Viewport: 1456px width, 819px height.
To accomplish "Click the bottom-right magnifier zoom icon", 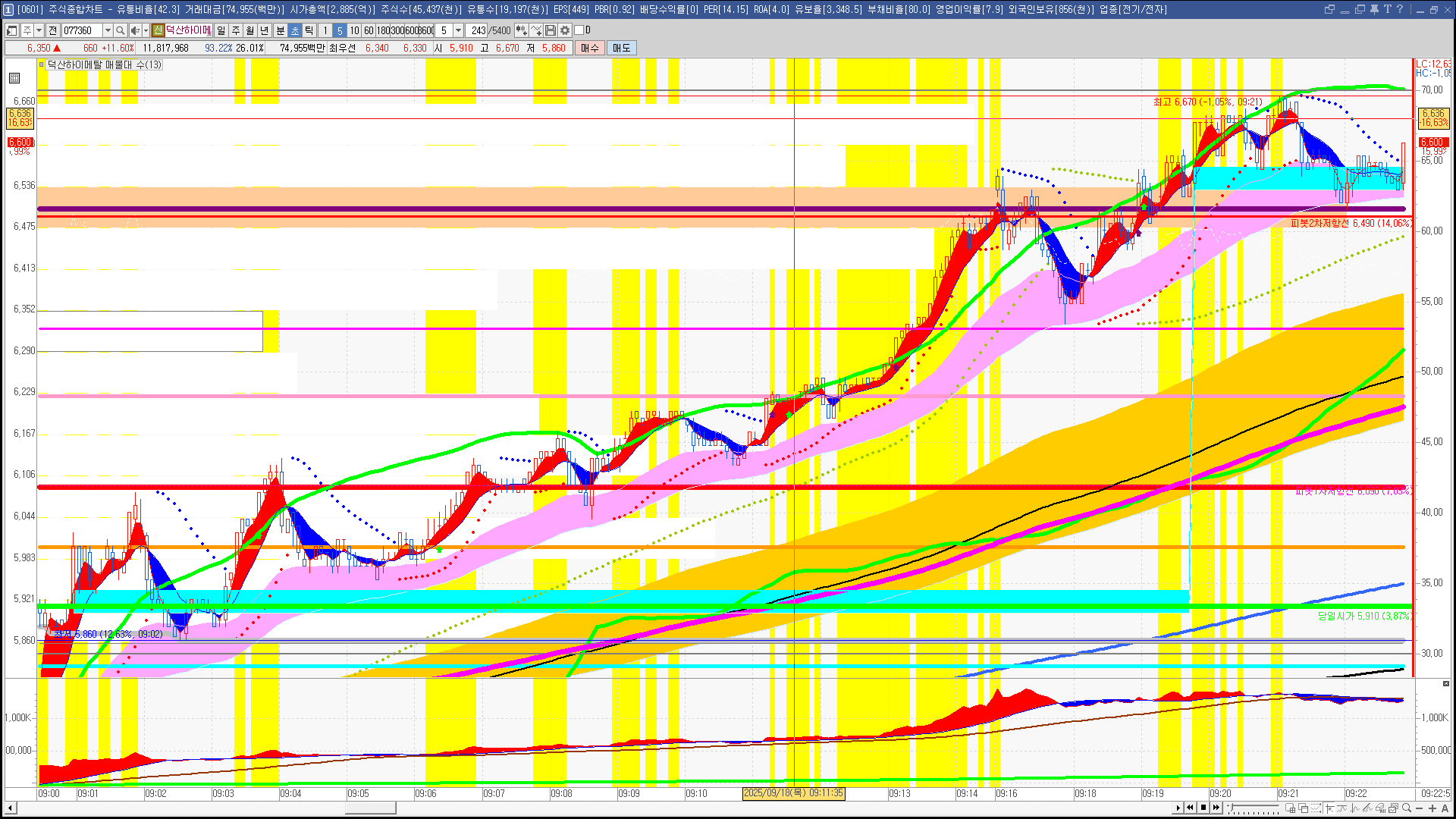I will tap(1407, 808).
